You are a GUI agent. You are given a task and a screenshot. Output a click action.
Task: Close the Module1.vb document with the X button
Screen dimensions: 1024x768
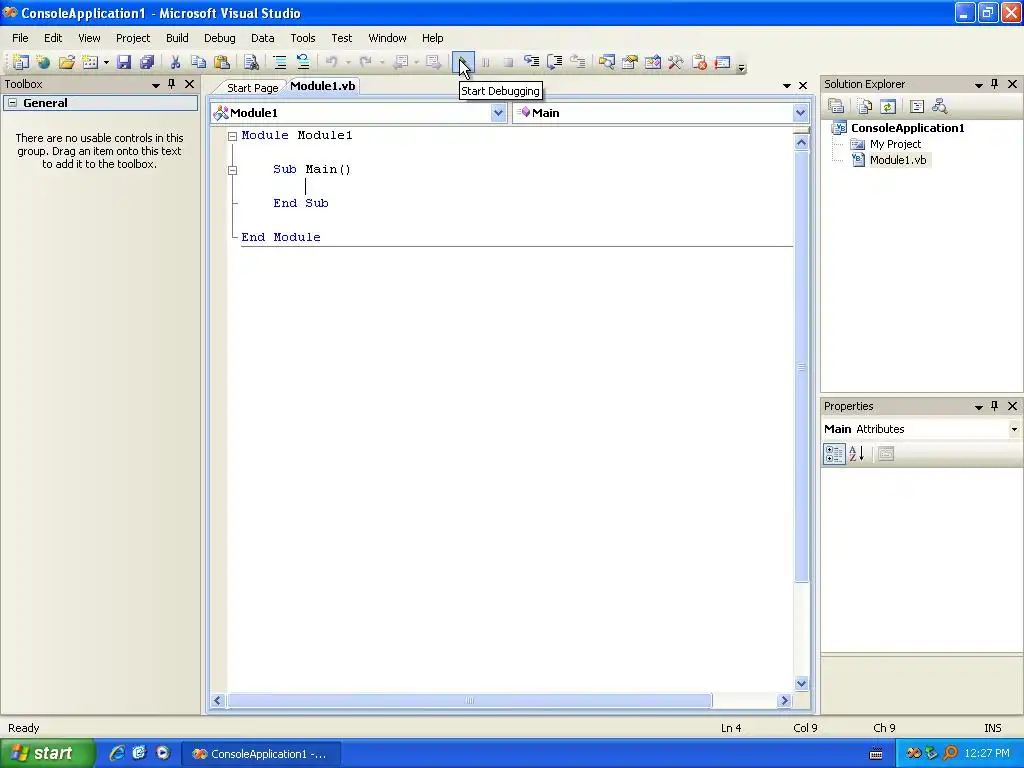[x=803, y=86]
